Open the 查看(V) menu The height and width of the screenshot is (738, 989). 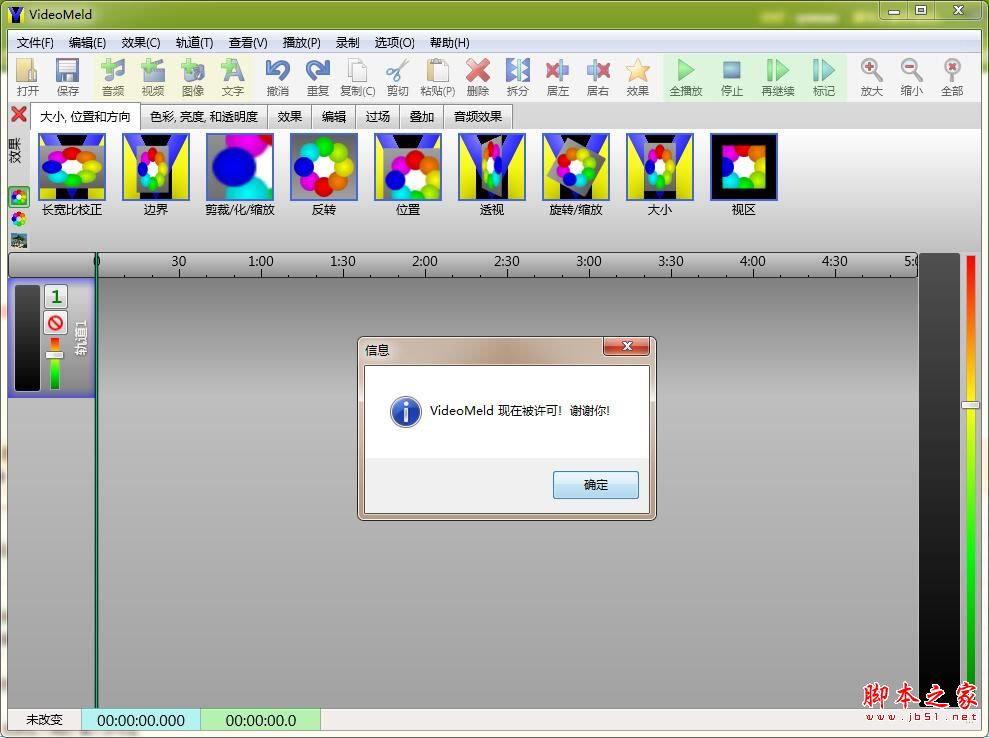[248, 42]
